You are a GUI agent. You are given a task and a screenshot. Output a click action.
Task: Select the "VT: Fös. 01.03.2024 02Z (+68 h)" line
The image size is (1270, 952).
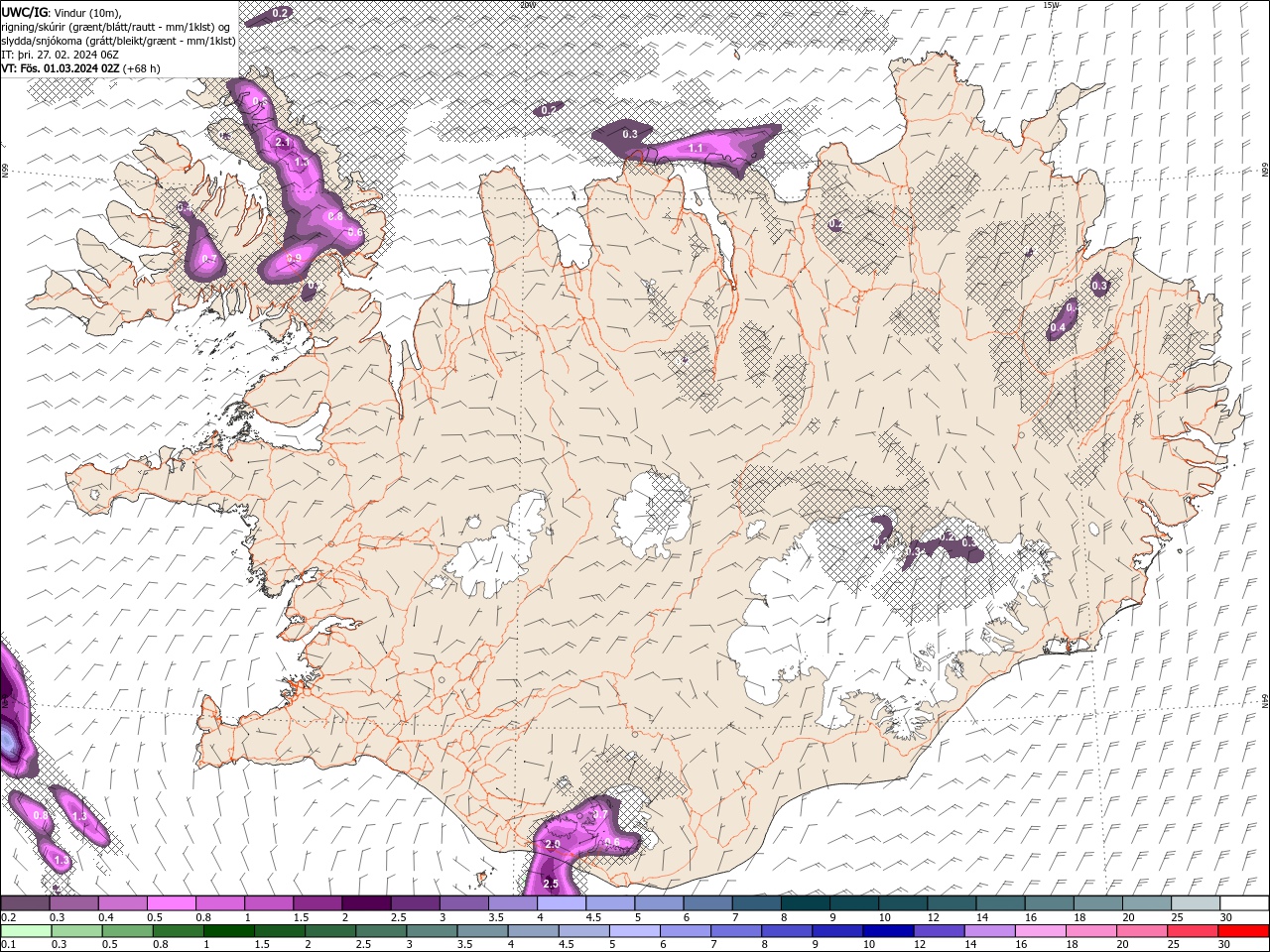click(x=80, y=68)
